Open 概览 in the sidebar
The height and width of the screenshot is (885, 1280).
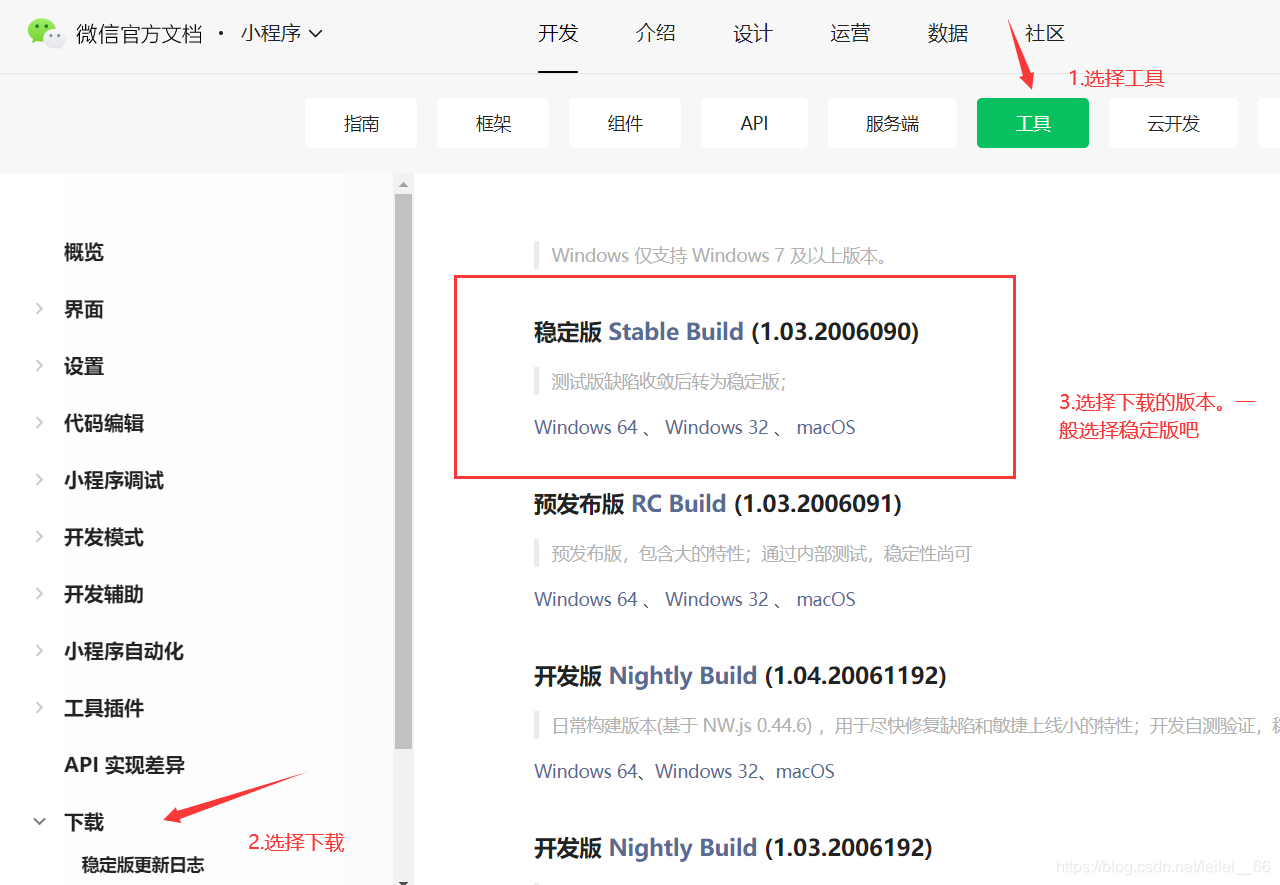[x=84, y=252]
